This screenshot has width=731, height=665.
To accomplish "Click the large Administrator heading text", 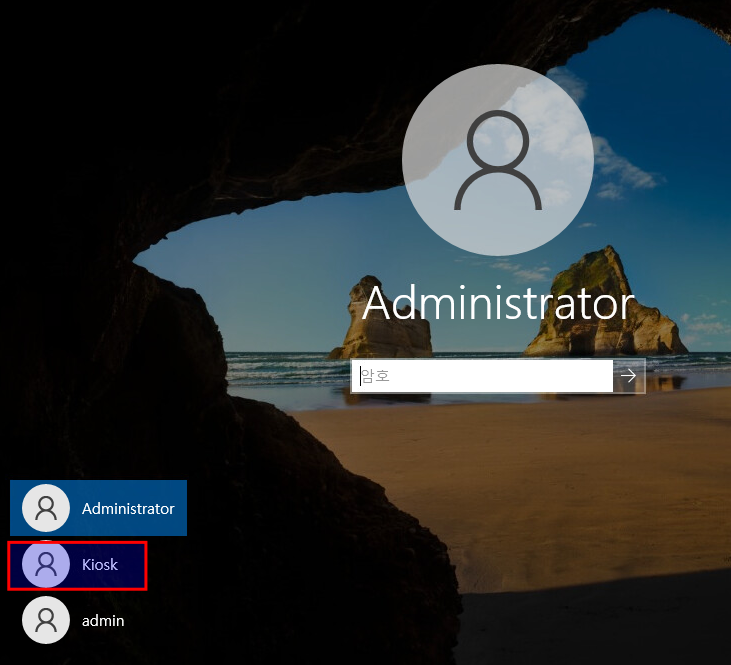I will (x=498, y=304).
